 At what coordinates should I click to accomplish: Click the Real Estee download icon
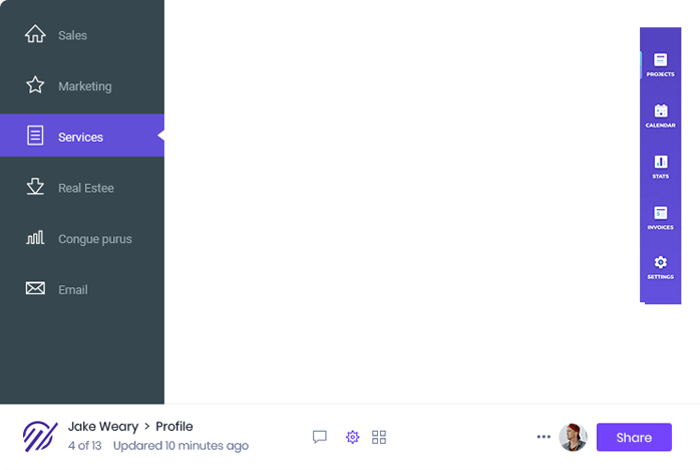coord(35,187)
